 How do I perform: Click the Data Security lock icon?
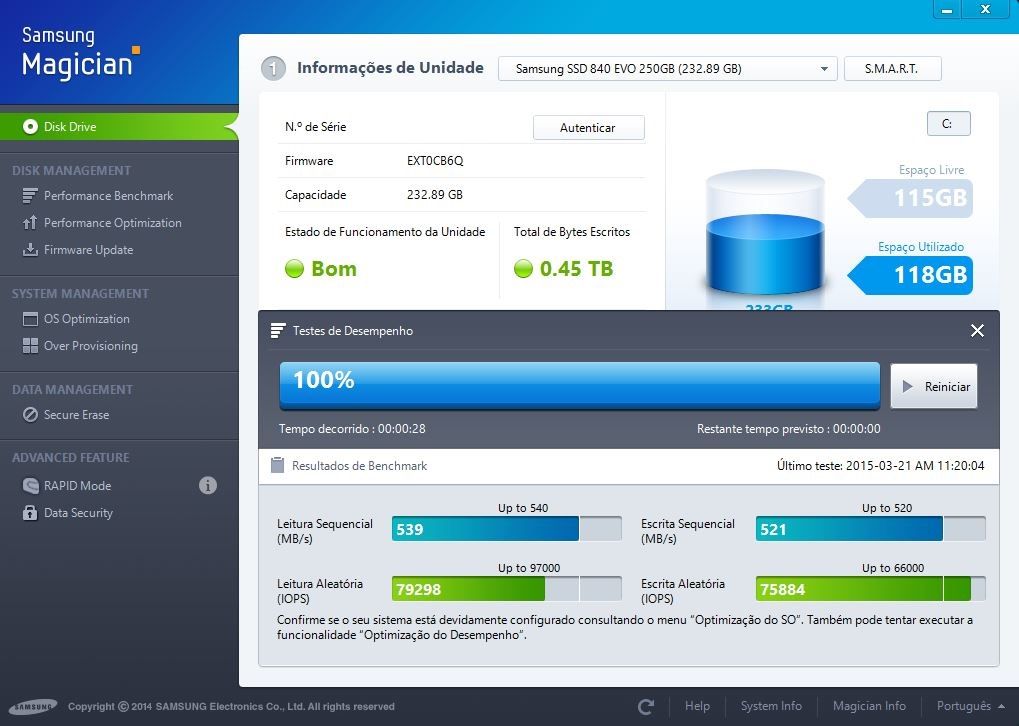click(x=29, y=513)
